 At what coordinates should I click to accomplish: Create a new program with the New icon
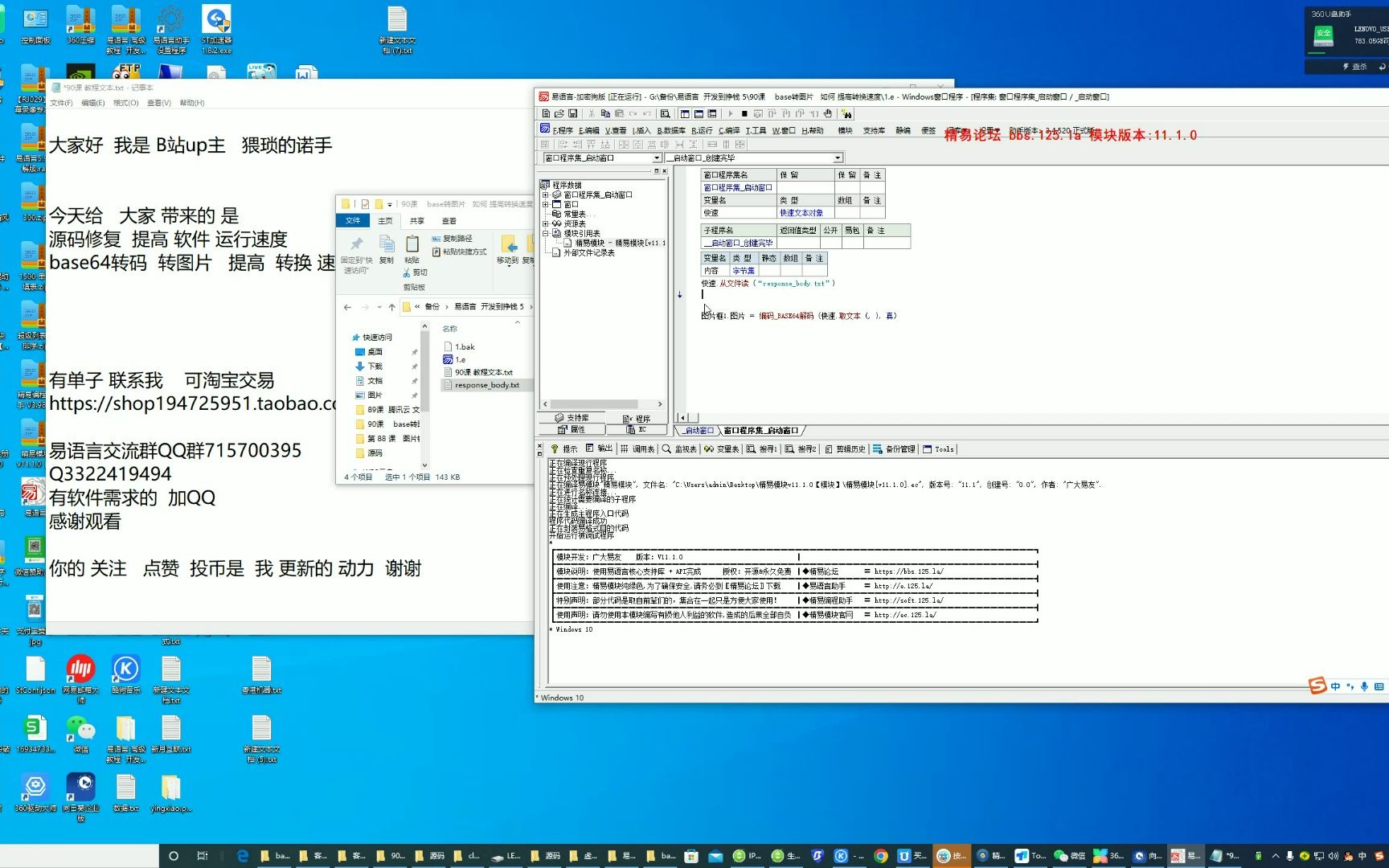[545, 113]
